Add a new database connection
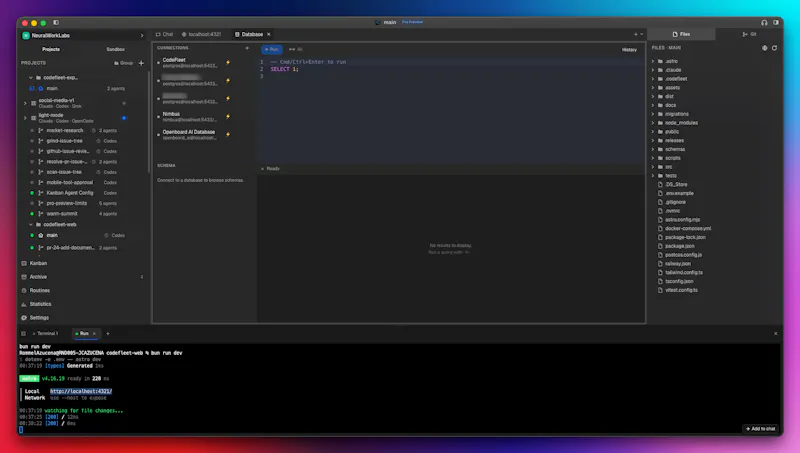The image size is (800, 453). pyautogui.click(x=247, y=48)
